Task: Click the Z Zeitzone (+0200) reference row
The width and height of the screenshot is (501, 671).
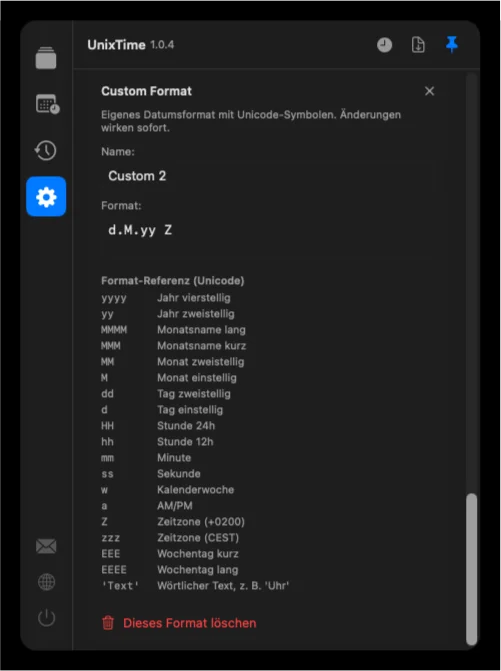Action: click(173, 522)
